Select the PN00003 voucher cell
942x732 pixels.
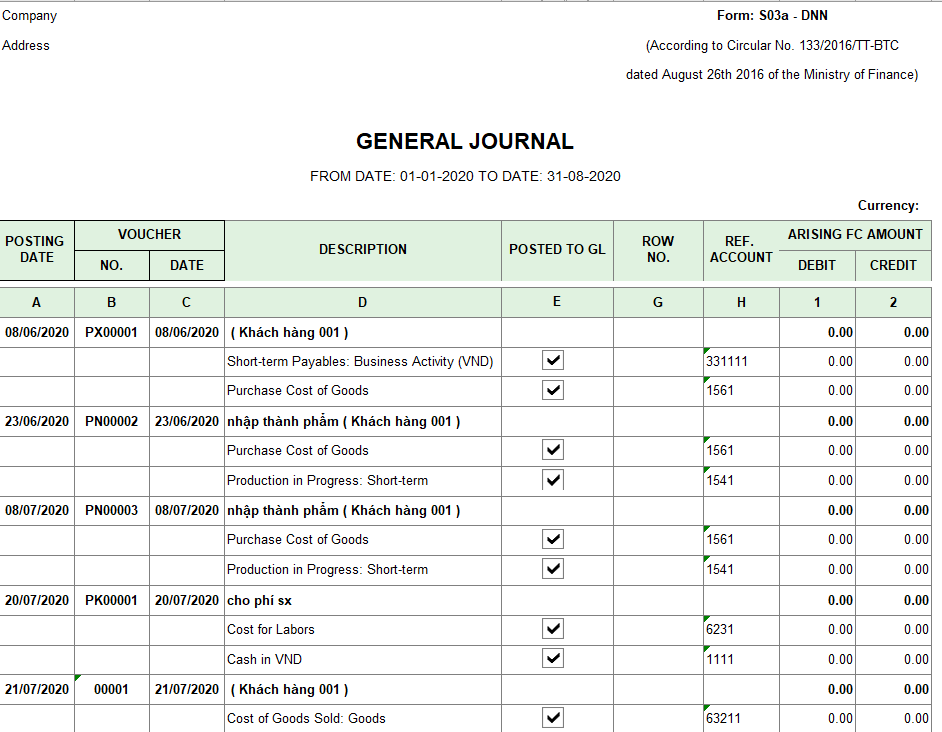click(111, 510)
